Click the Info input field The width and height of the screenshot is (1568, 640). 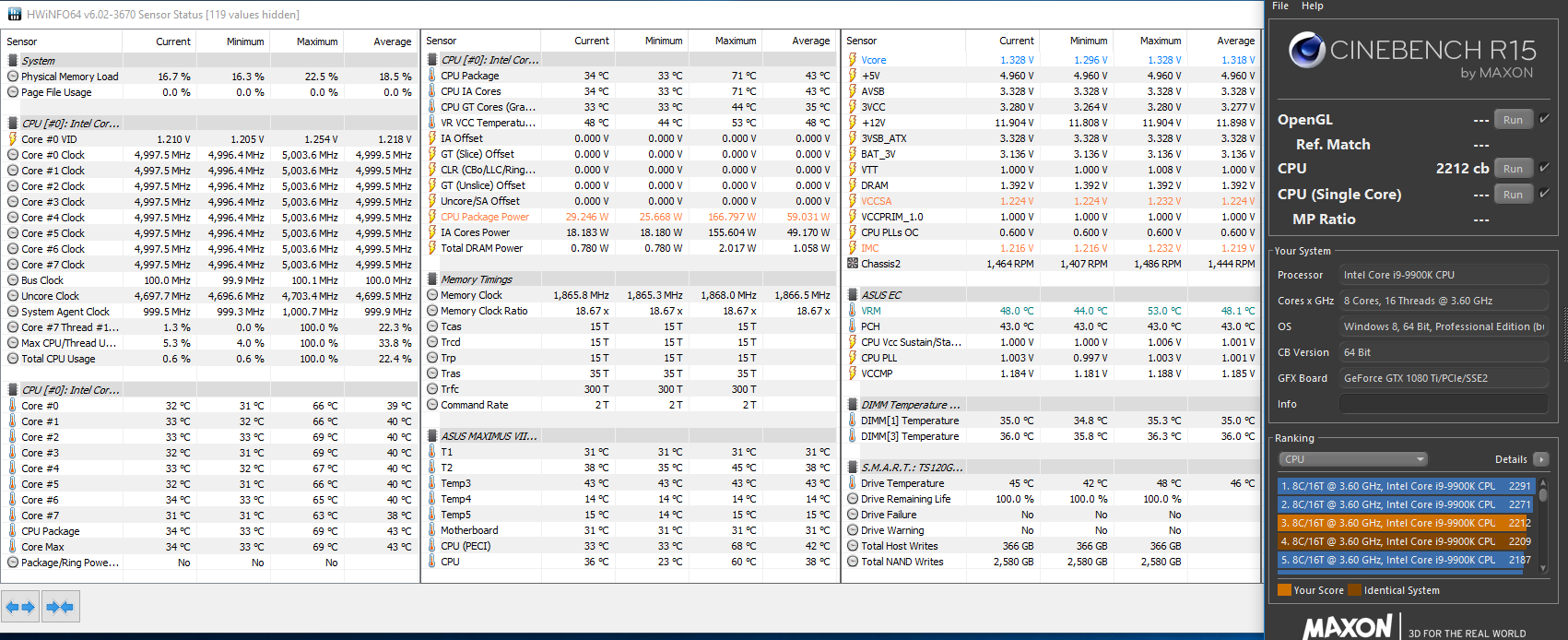coord(1443,404)
